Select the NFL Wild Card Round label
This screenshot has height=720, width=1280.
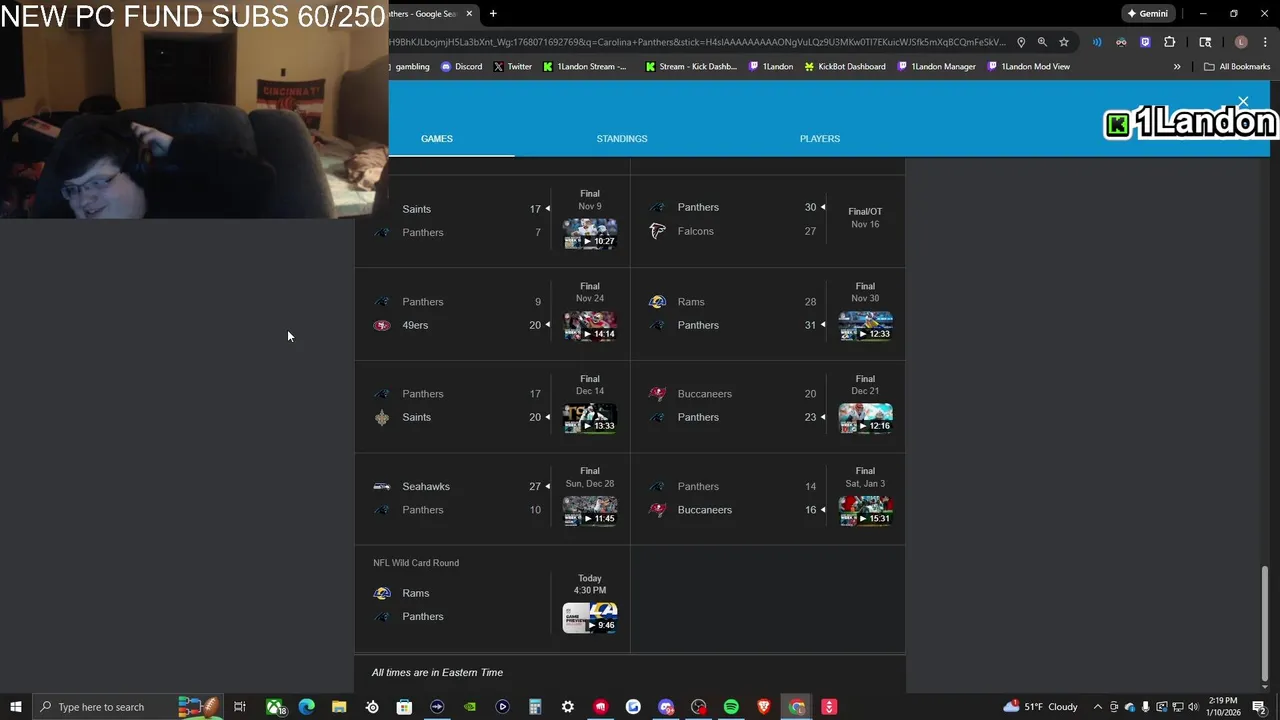point(416,563)
